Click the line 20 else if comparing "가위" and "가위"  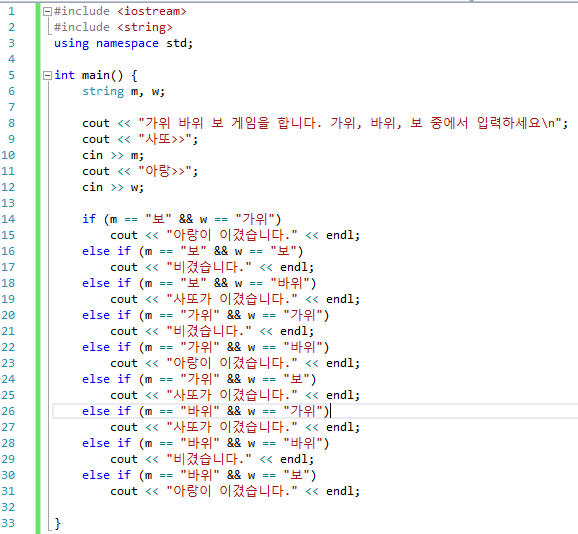(x=205, y=315)
